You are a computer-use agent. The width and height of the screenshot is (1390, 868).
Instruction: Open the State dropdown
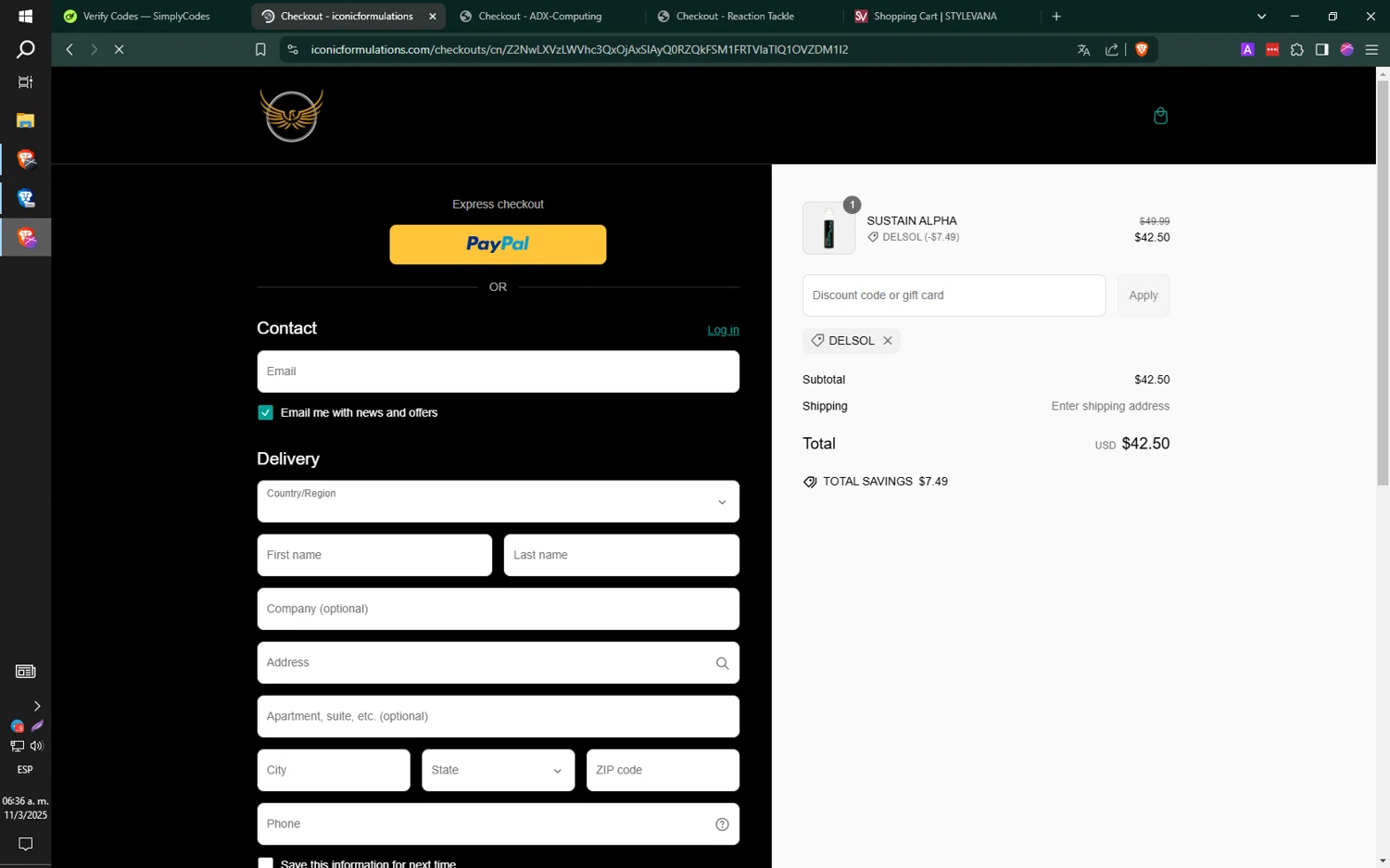(x=498, y=771)
